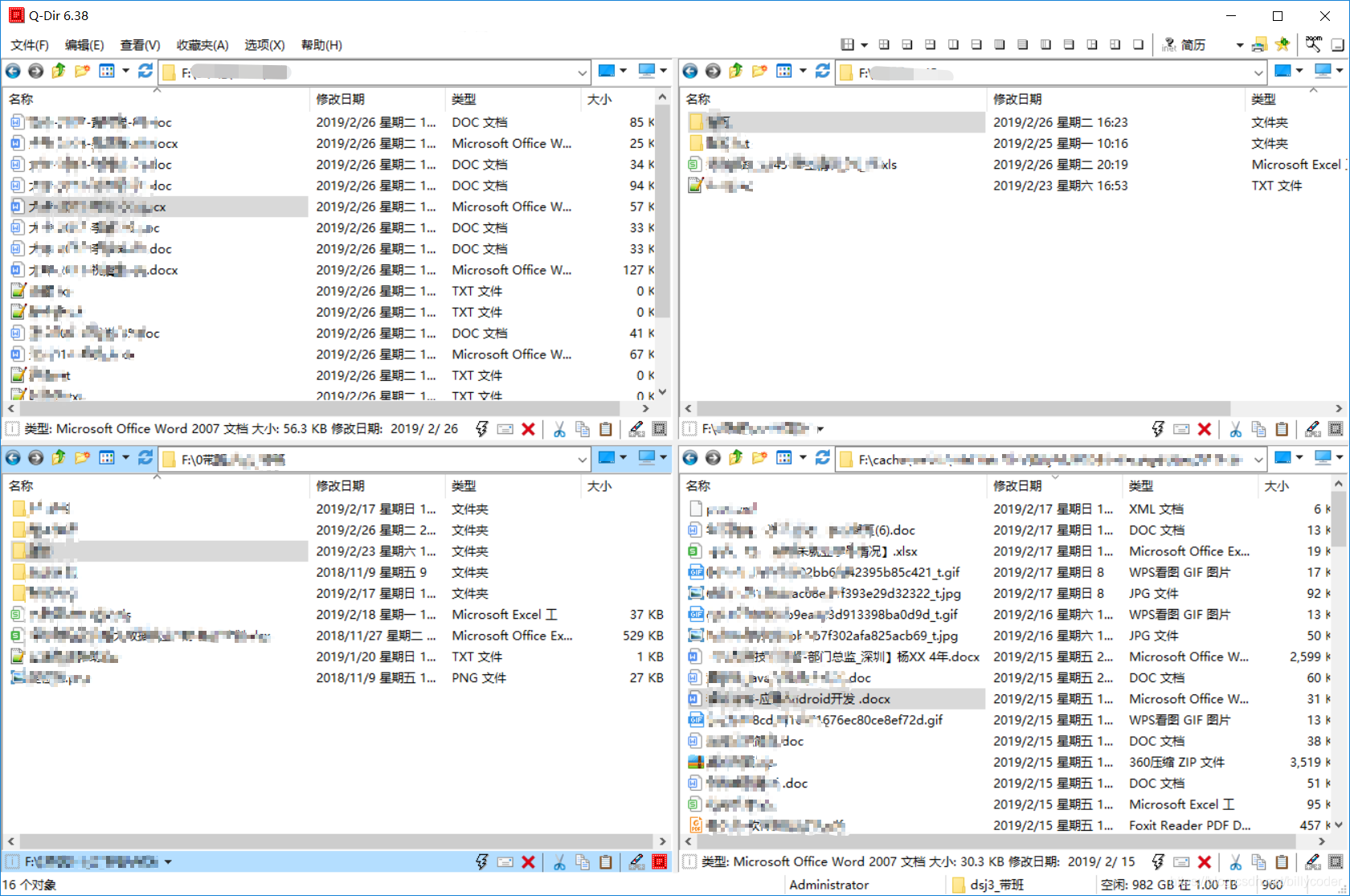The image size is (1350, 896).
Task: Click the four vertical columns layout icon
Action: coord(1000,45)
